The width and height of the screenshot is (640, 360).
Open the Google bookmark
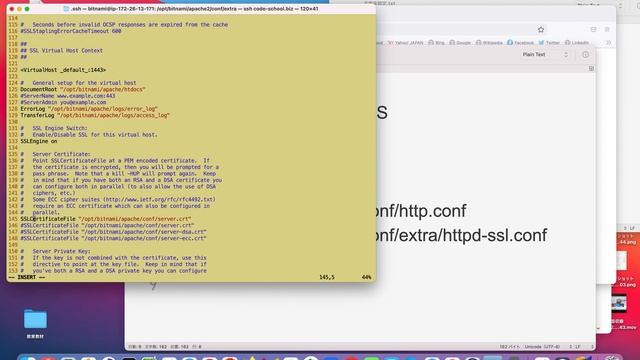(x=460, y=42)
